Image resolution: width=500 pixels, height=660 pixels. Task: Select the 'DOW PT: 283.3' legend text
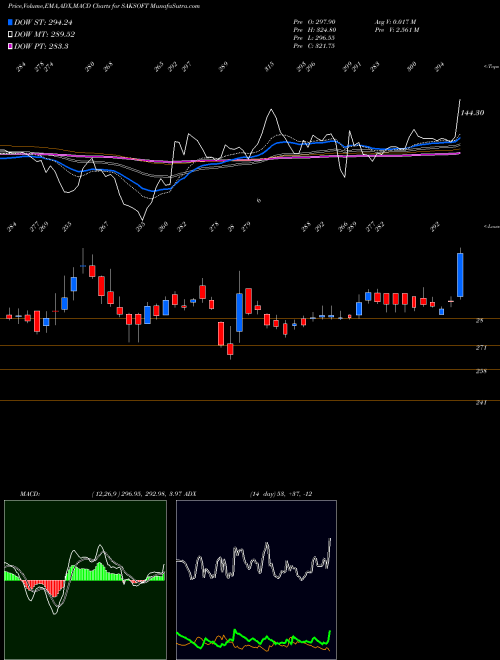41,46
